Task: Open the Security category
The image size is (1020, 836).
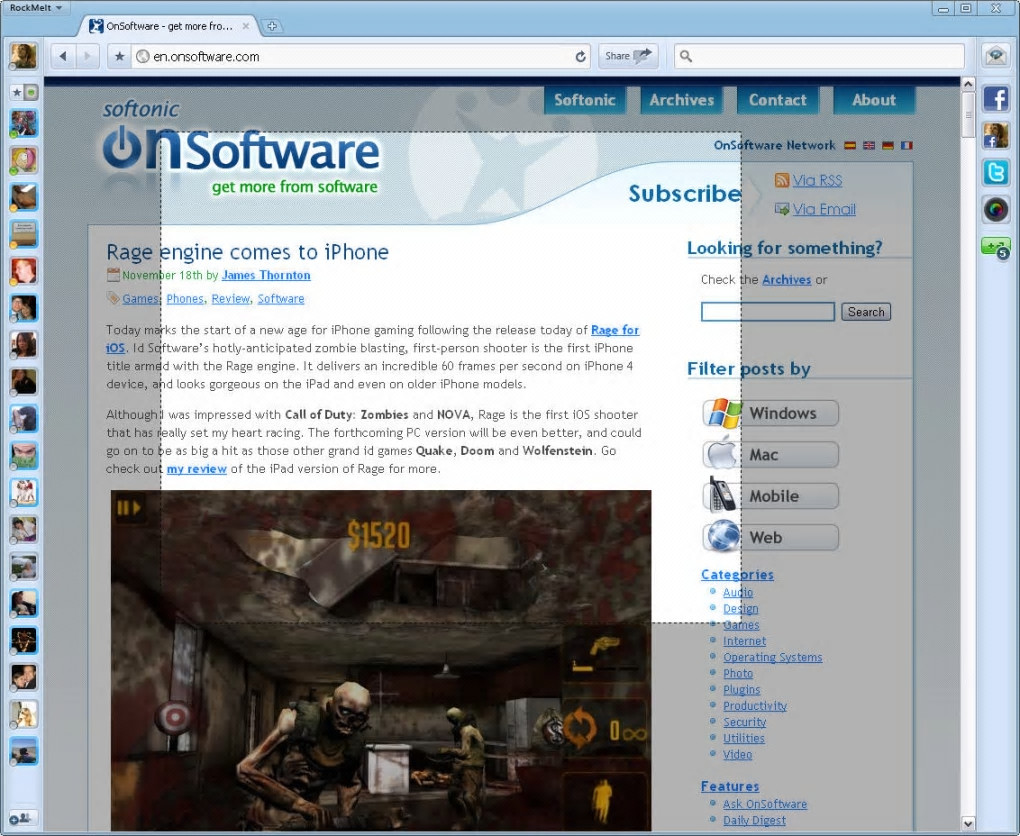Action: click(x=744, y=722)
